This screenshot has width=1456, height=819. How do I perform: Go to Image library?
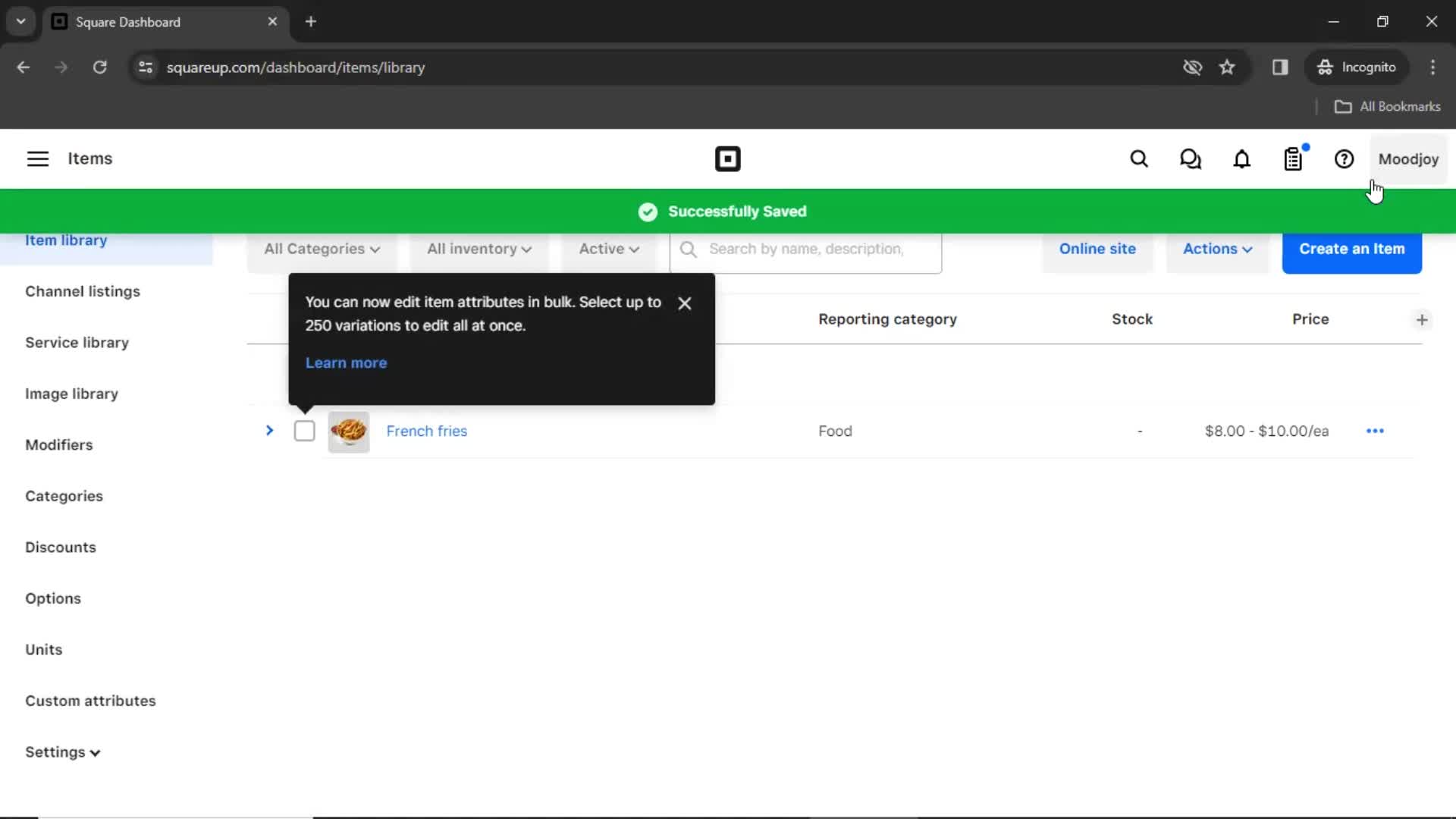click(71, 394)
